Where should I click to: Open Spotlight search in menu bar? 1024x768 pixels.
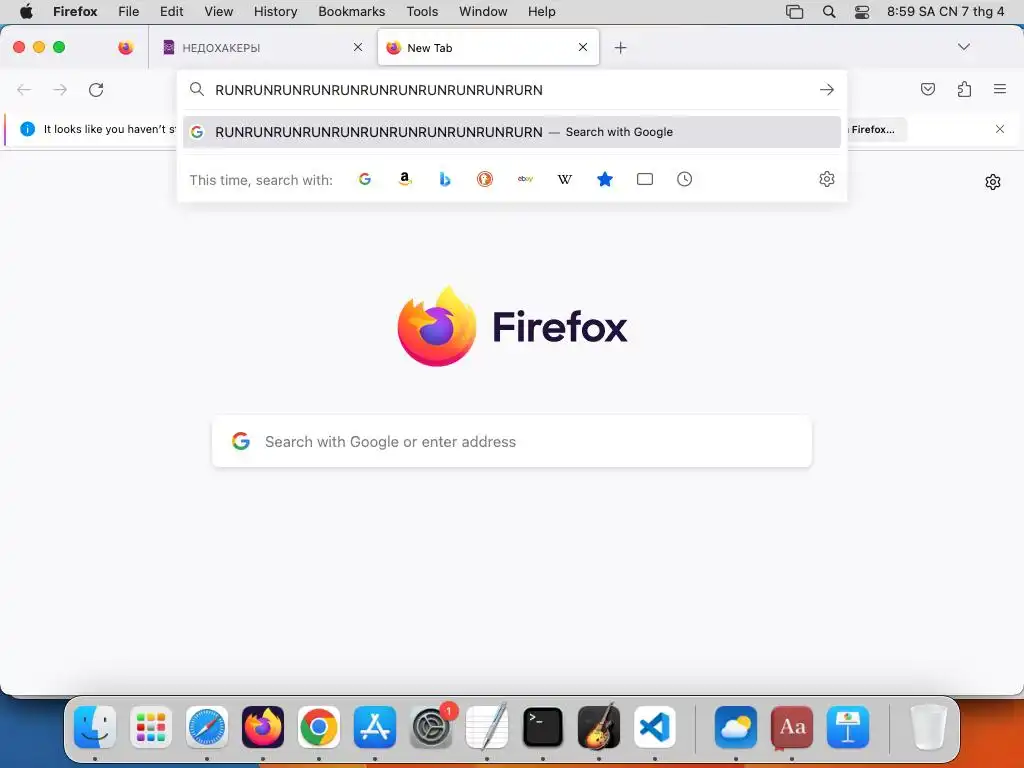coord(829,11)
